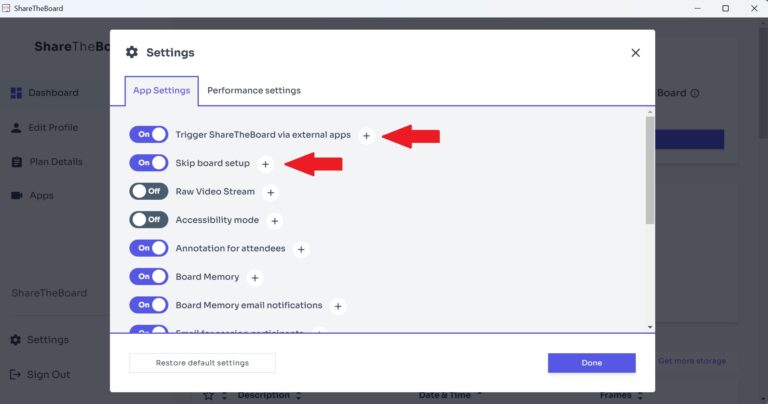Open Apps in the sidebar
This screenshot has height=404, width=768.
tap(32, 195)
